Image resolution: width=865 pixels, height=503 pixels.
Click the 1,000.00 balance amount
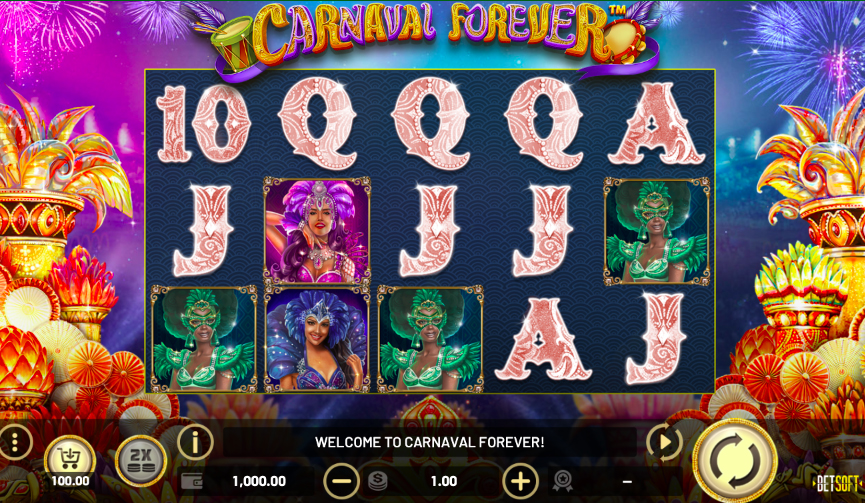pyautogui.click(x=259, y=481)
